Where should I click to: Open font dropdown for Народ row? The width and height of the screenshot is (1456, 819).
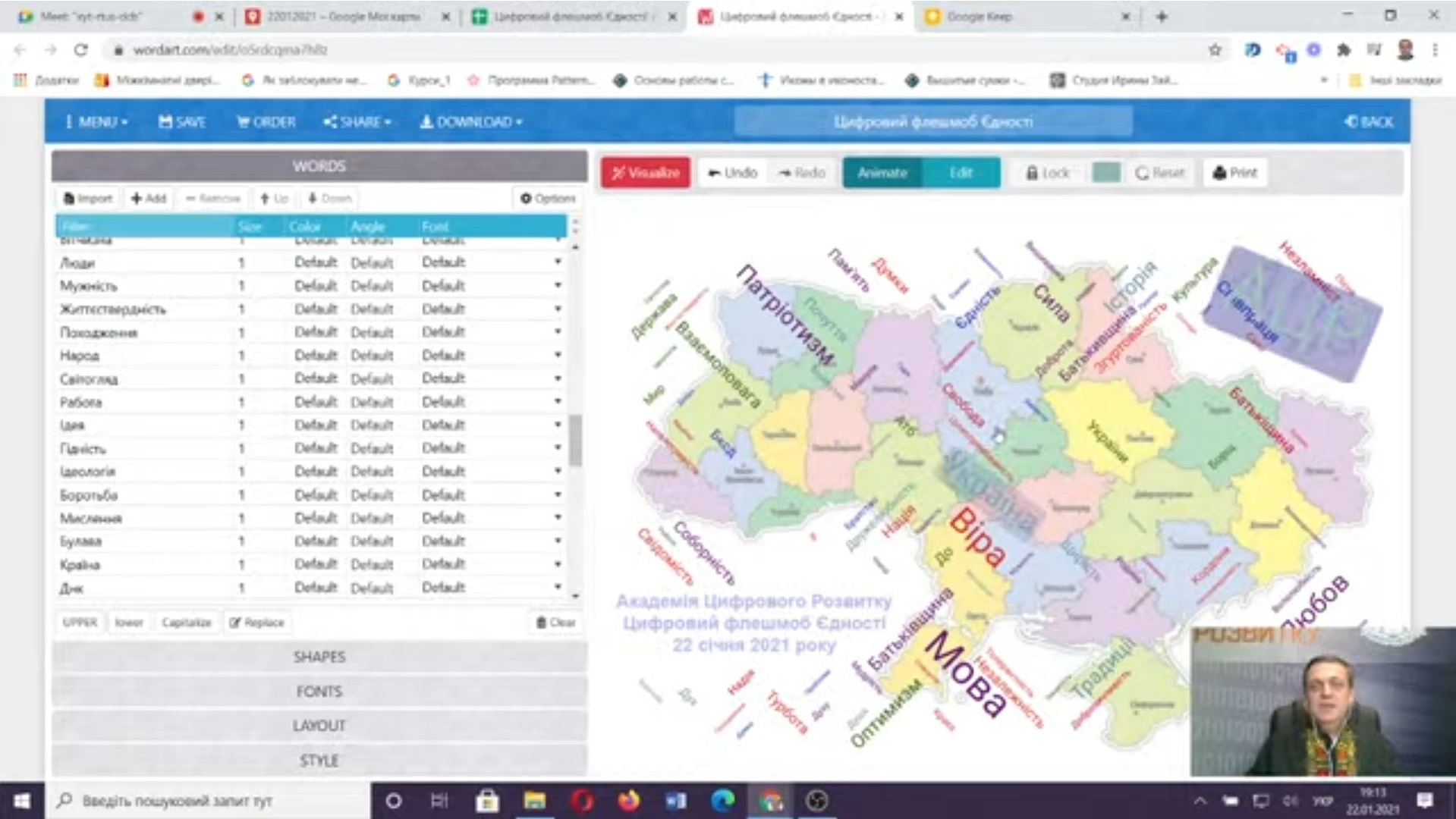pos(558,355)
